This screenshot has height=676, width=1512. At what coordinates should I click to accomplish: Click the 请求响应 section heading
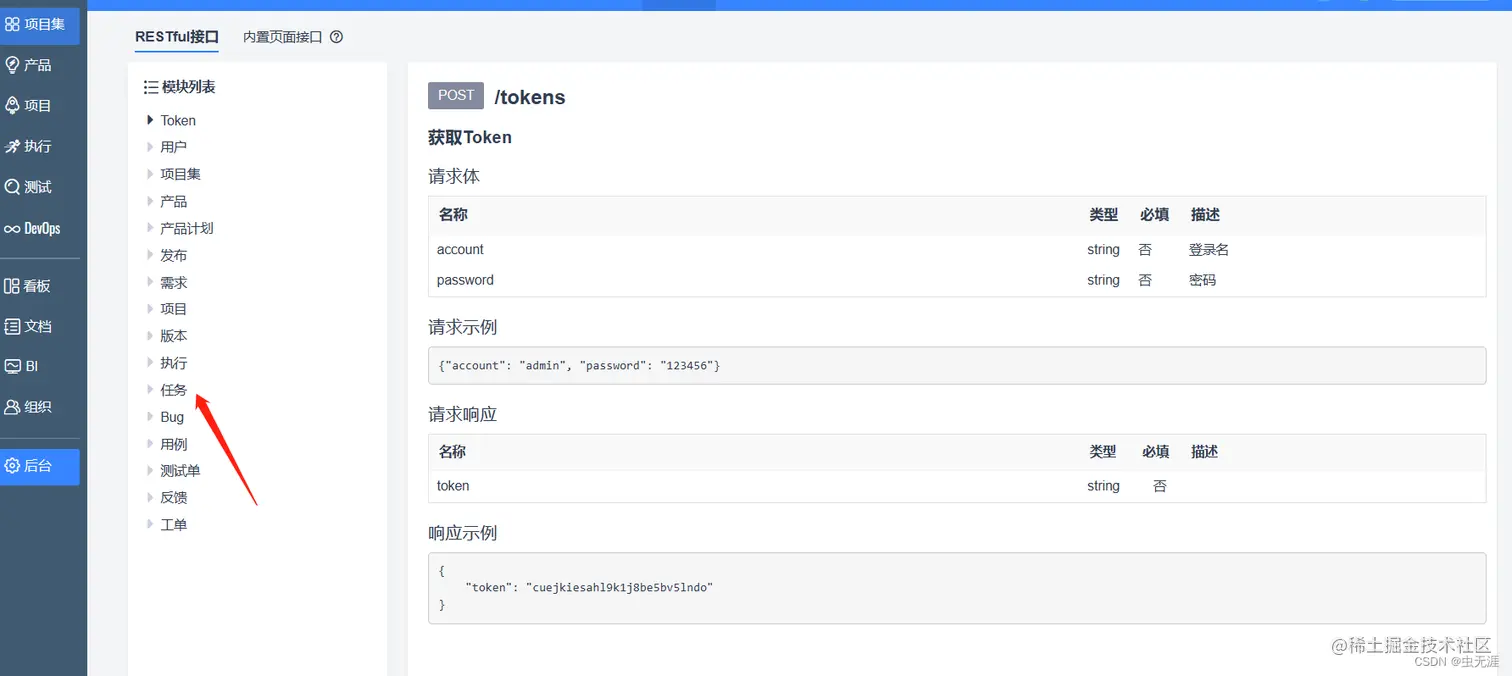tap(463, 414)
